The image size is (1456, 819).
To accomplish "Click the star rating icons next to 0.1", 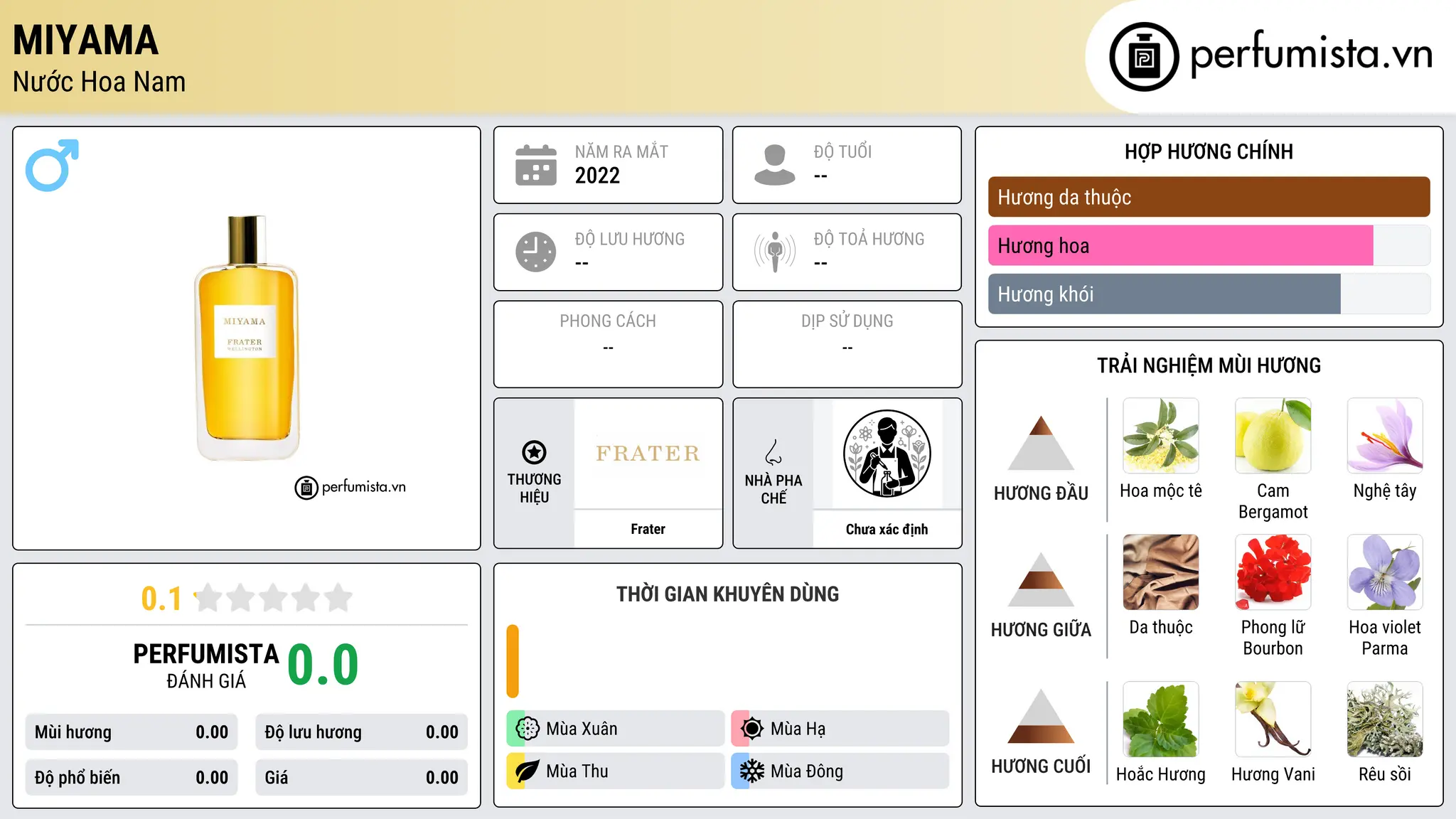I will pos(273,598).
